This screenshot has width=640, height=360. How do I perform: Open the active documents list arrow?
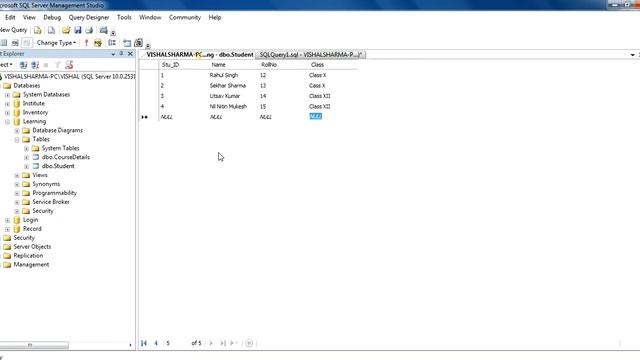point(632,55)
